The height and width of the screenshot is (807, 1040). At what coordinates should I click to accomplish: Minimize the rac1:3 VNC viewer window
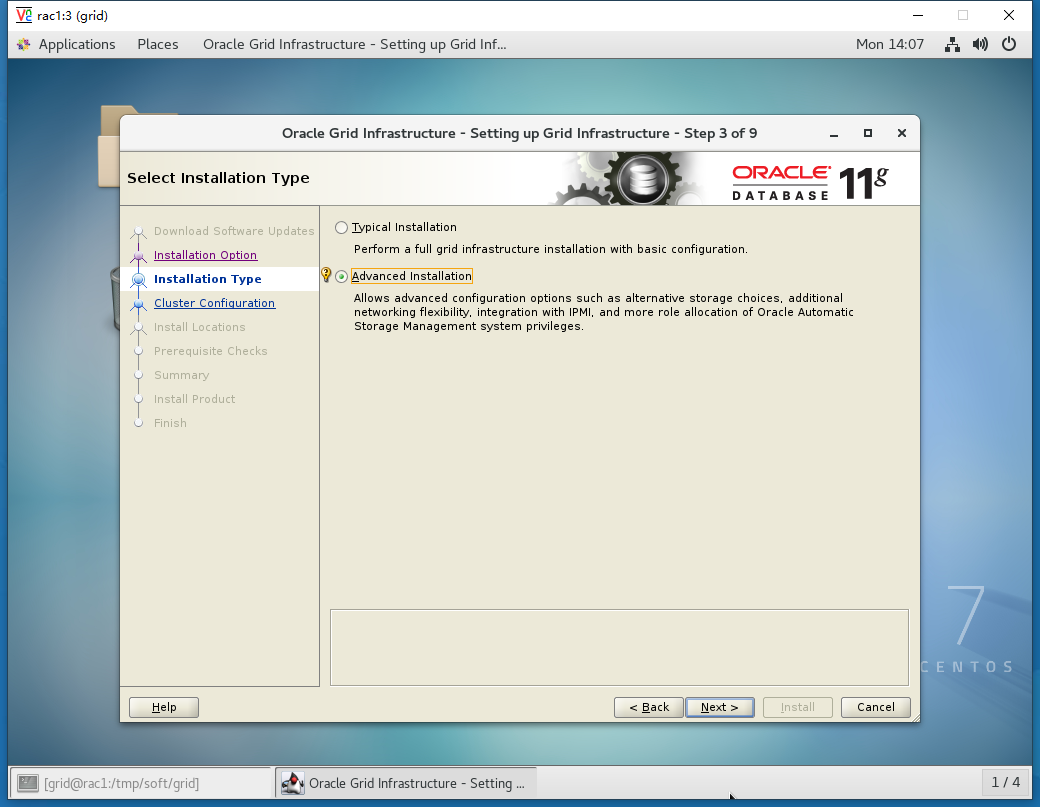(918, 15)
